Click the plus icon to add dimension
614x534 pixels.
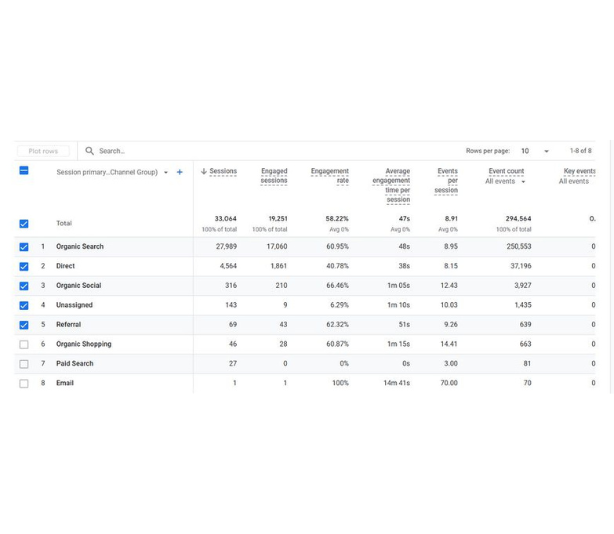(x=180, y=172)
